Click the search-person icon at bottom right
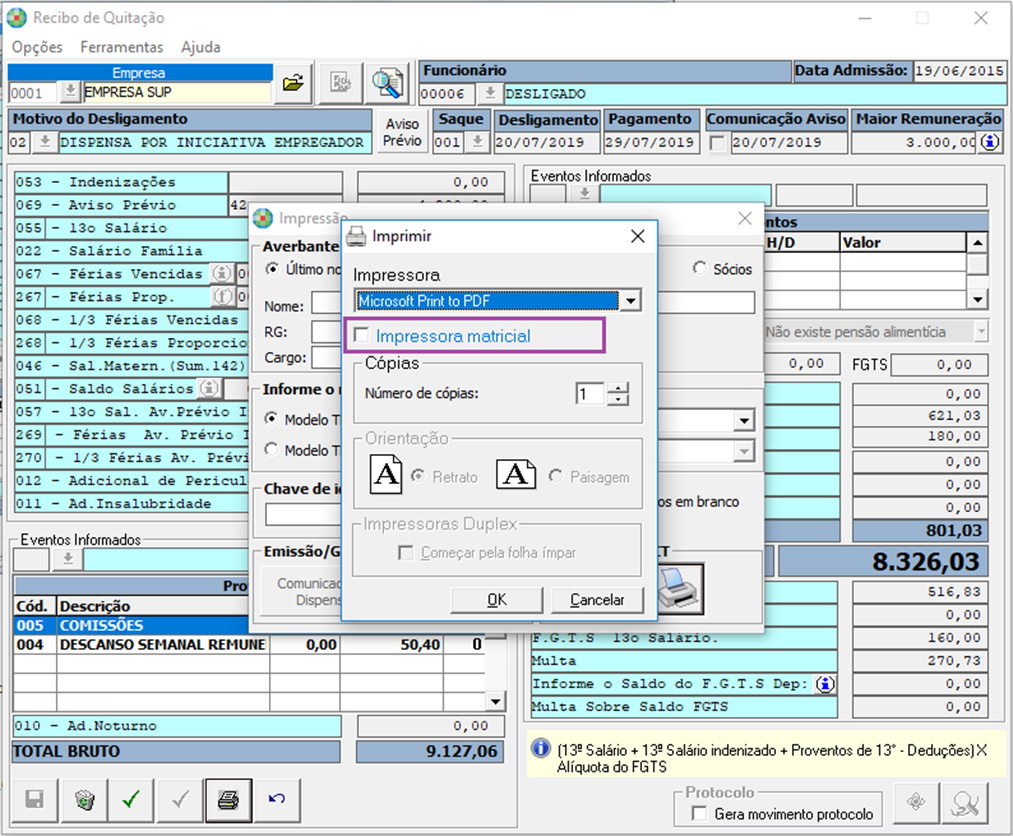Image resolution: width=1013 pixels, height=836 pixels. [x=965, y=803]
